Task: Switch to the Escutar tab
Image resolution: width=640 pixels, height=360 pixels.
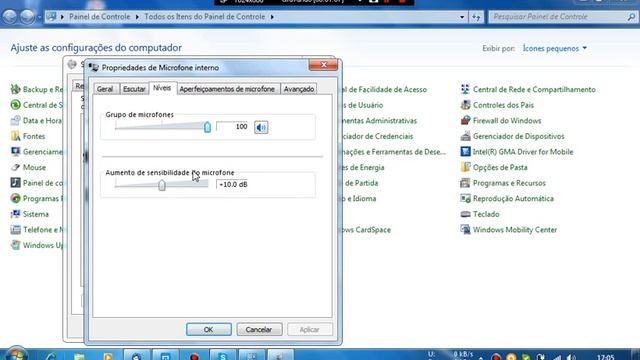Action: 134,89
